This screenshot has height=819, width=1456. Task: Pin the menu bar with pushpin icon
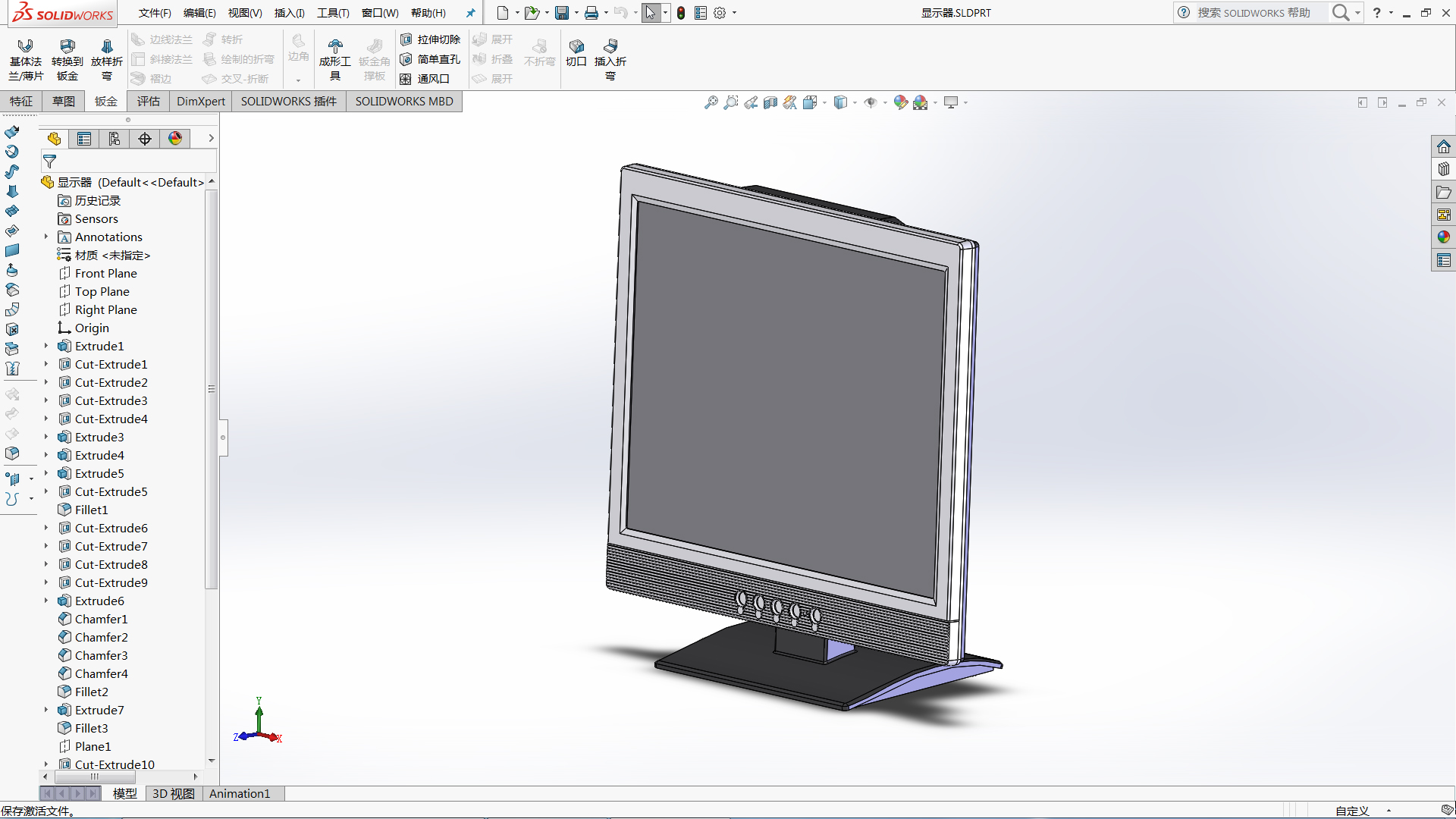pos(470,13)
